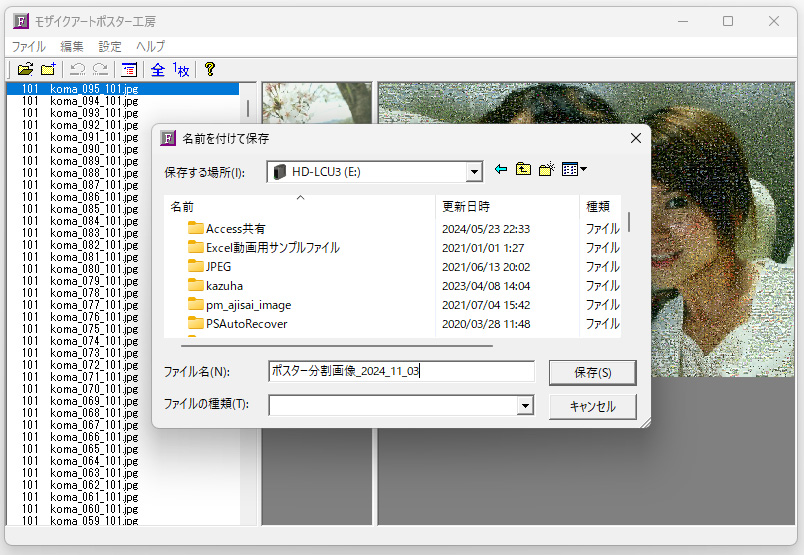Open help with the question mark icon

point(210,69)
